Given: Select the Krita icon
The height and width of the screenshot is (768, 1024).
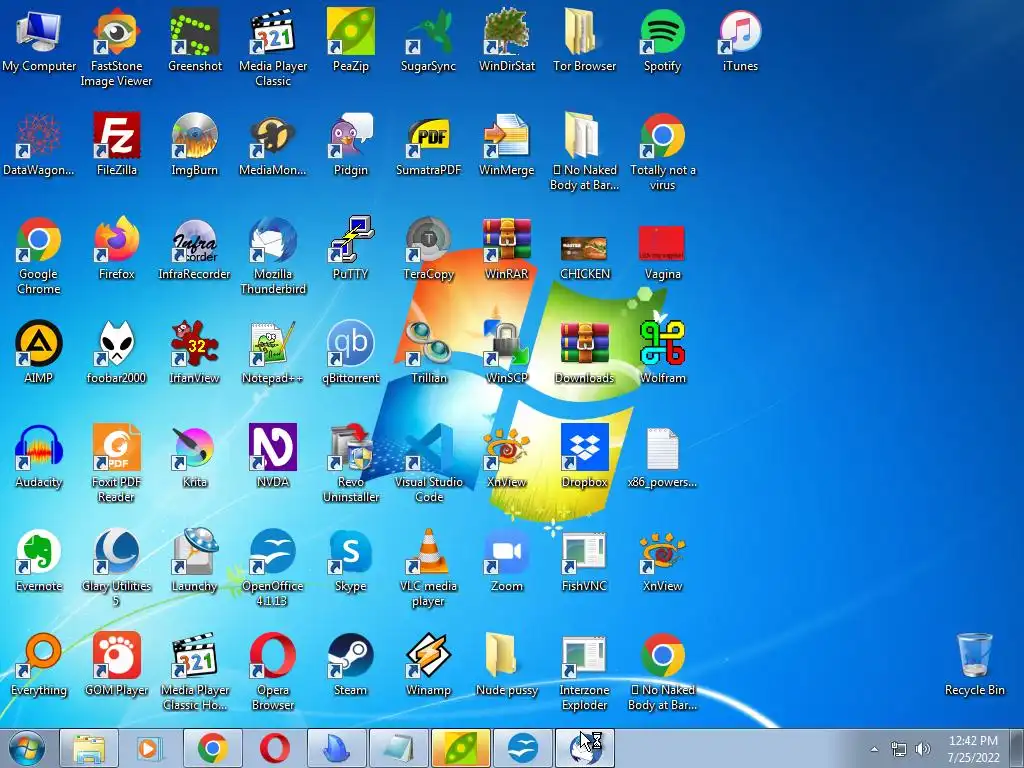Looking at the screenshot, I should click(x=195, y=456).
